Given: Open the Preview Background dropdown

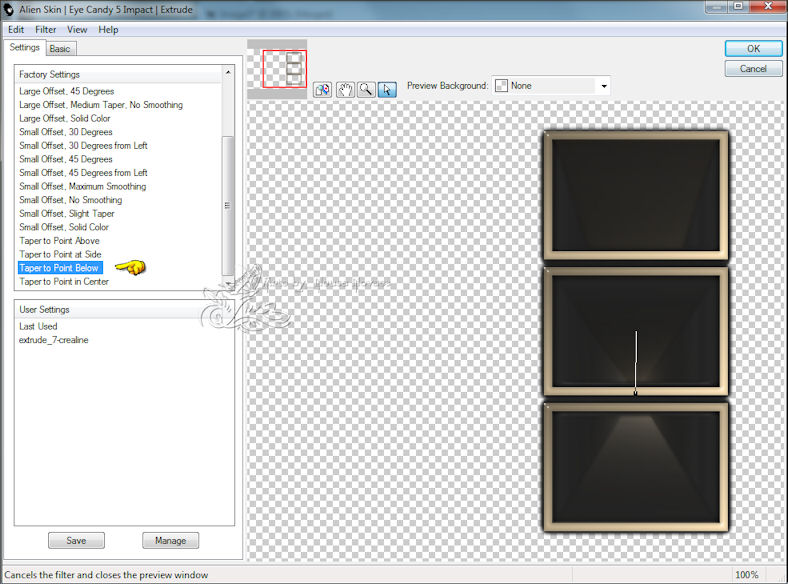Looking at the screenshot, I should [x=551, y=86].
